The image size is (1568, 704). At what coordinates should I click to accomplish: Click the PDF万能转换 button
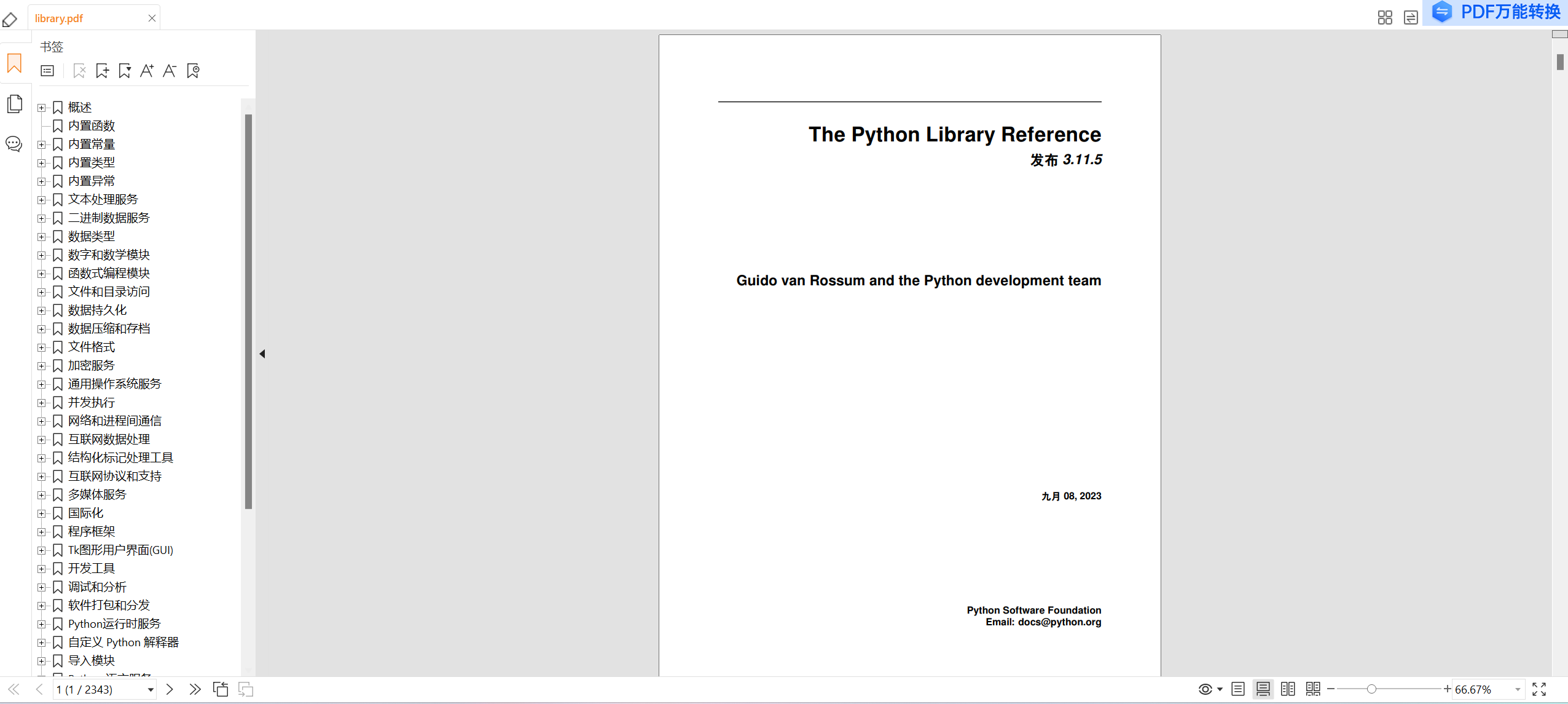coord(1497,12)
